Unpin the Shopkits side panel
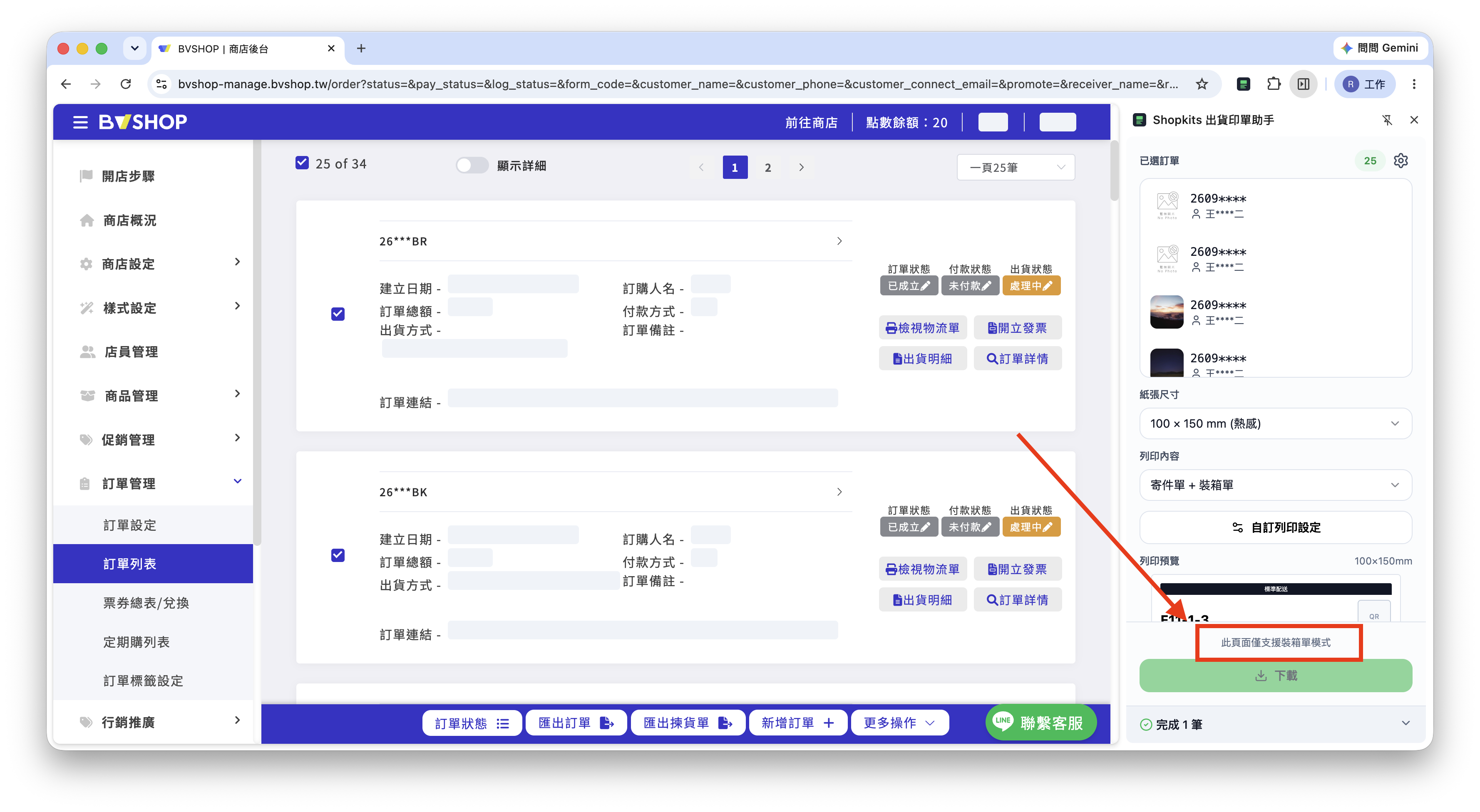This screenshot has height=812, width=1480. (1387, 120)
